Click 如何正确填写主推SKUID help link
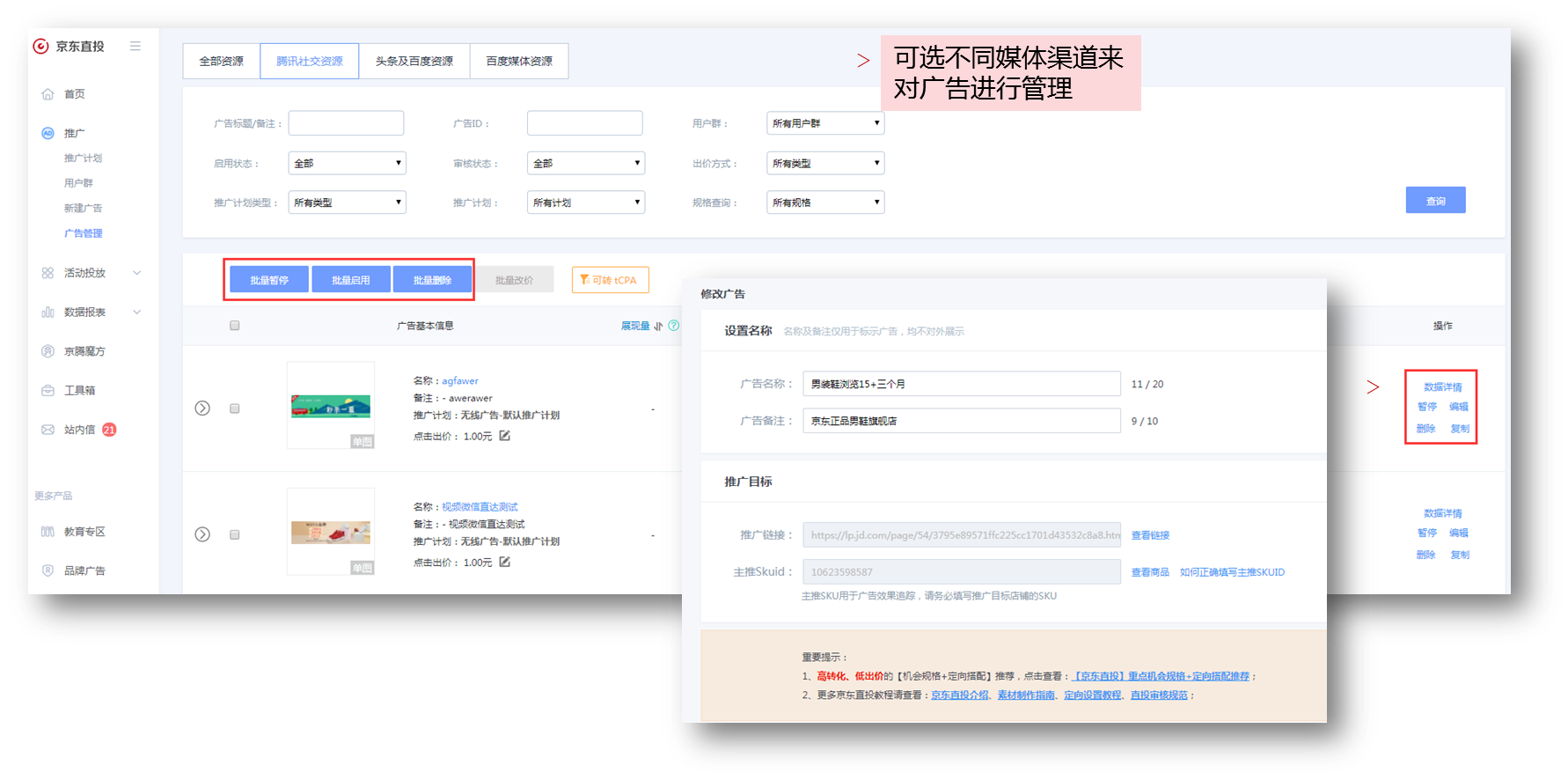Screen dimensions: 1568x780 tap(1232, 572)
